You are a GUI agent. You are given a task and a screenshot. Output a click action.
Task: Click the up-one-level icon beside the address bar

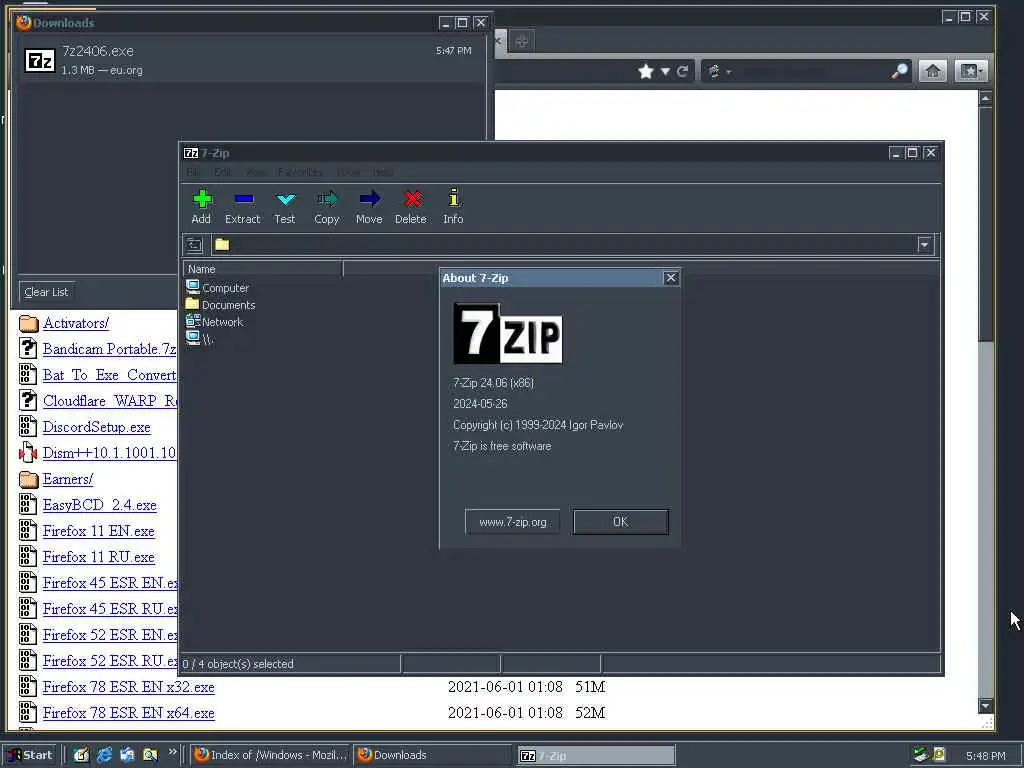tap(194, 245)
